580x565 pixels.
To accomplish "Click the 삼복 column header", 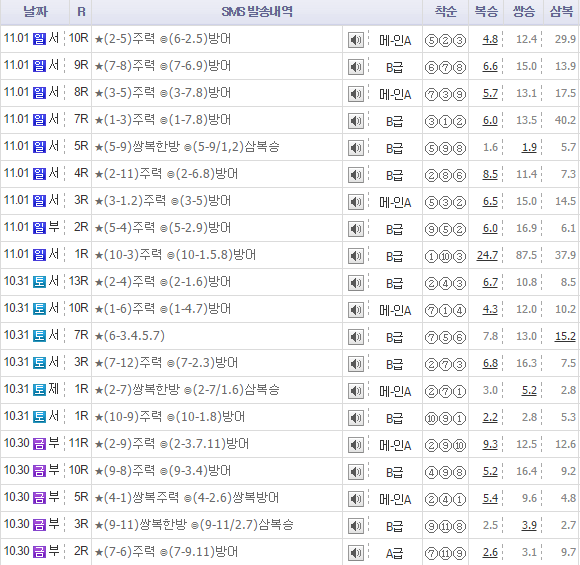I will click(561, 12).
